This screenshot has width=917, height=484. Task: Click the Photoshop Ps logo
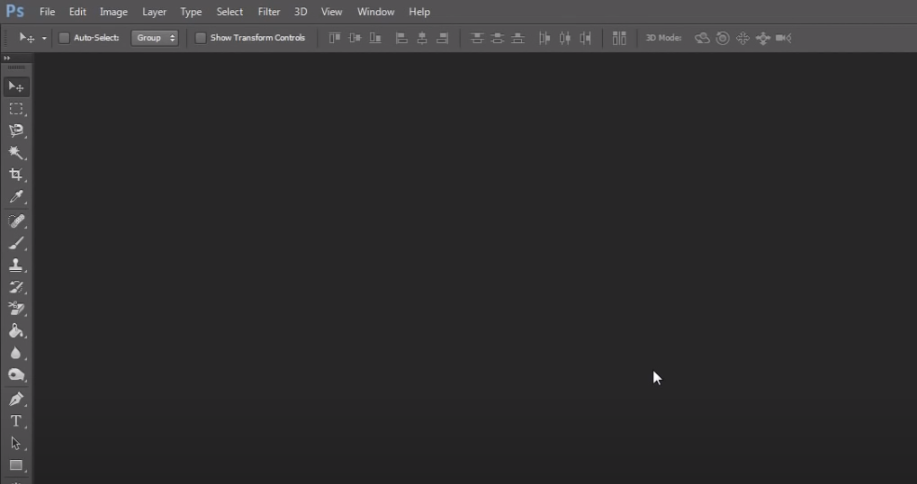coord(15,11)
